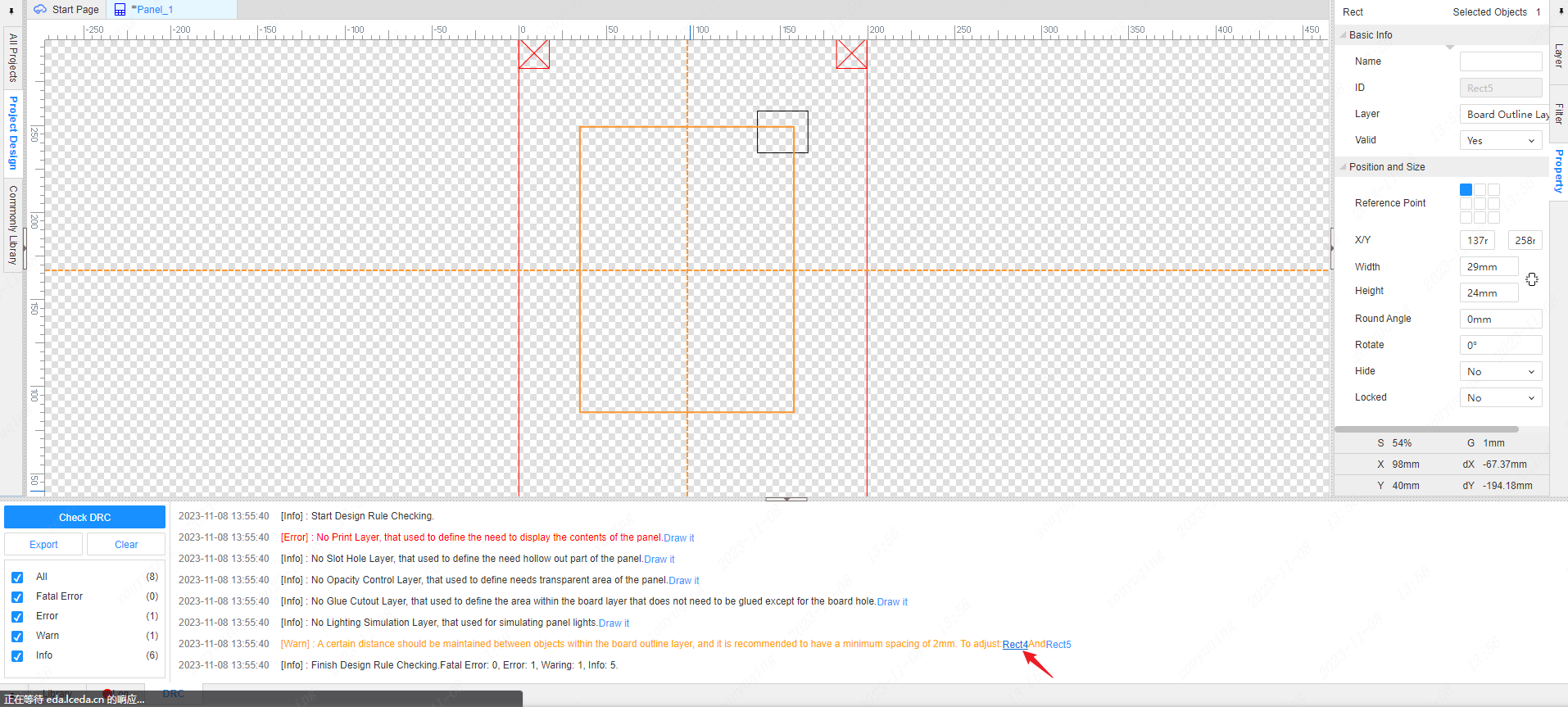
Task: Click the Rect4 link in the warning
Action: [1015, 645]
